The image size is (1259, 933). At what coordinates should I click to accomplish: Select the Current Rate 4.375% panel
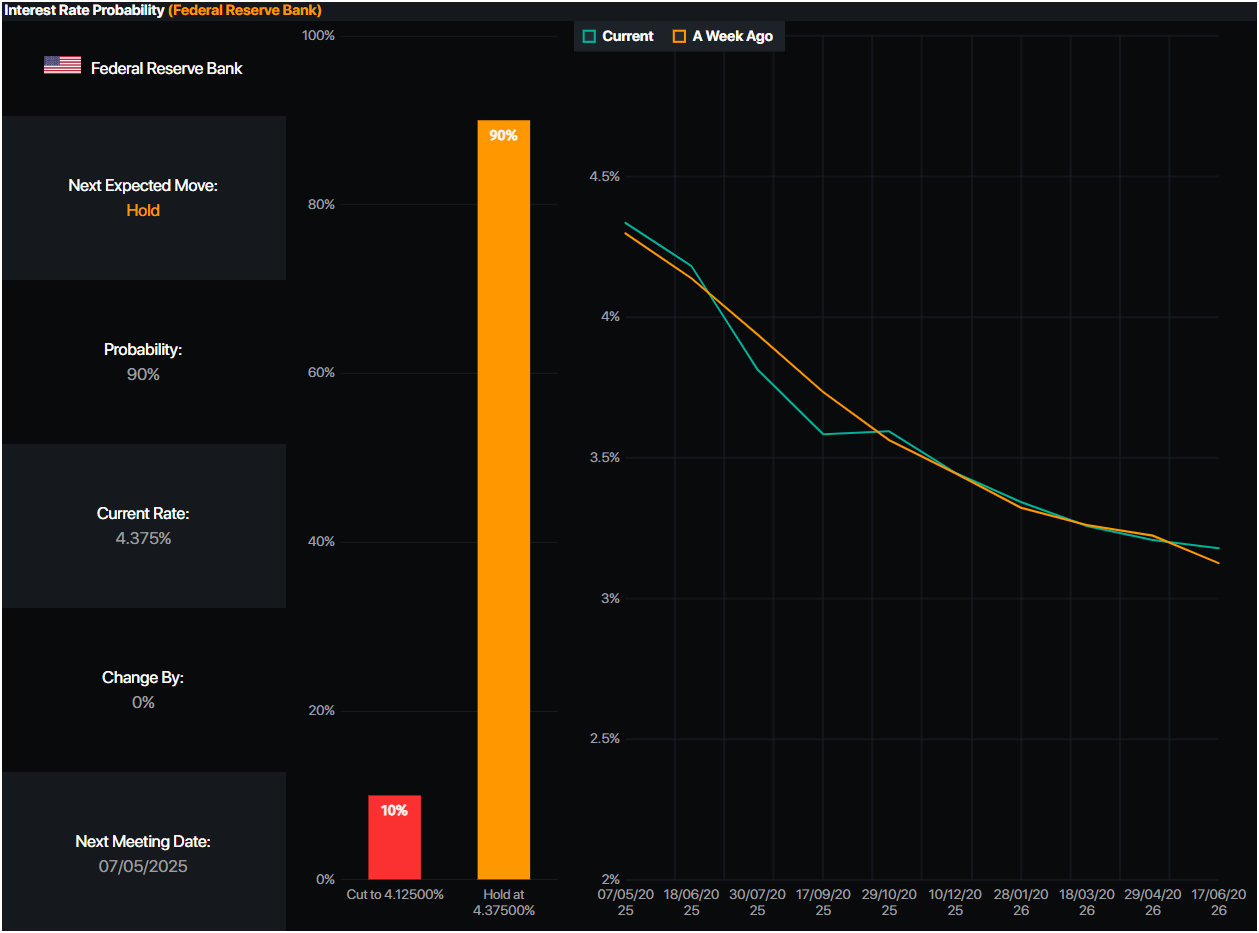point(143,526)
